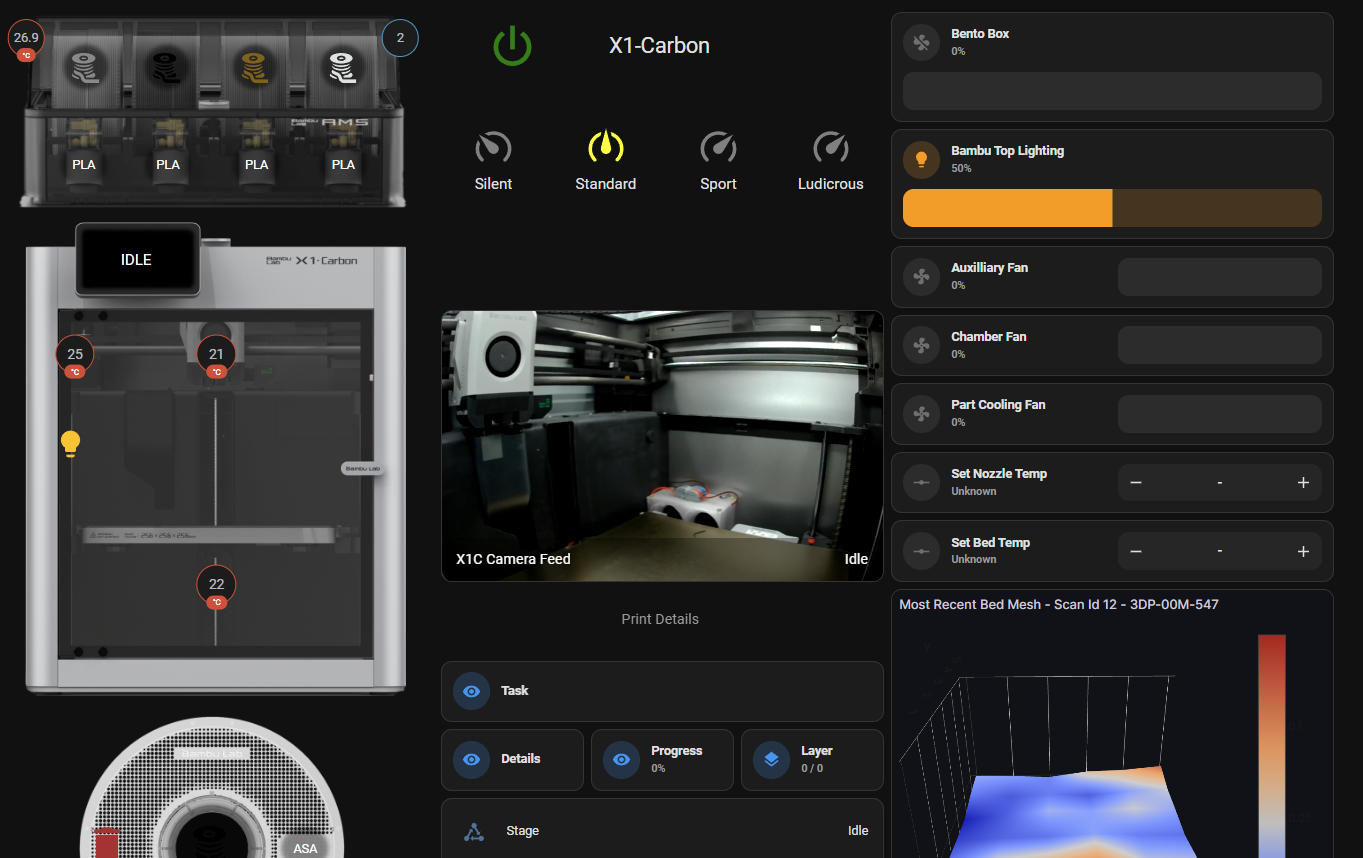Click the Most Recent Bed Mesh title
This screenshot has width=1363, height=858.
tap(1058, 604)
